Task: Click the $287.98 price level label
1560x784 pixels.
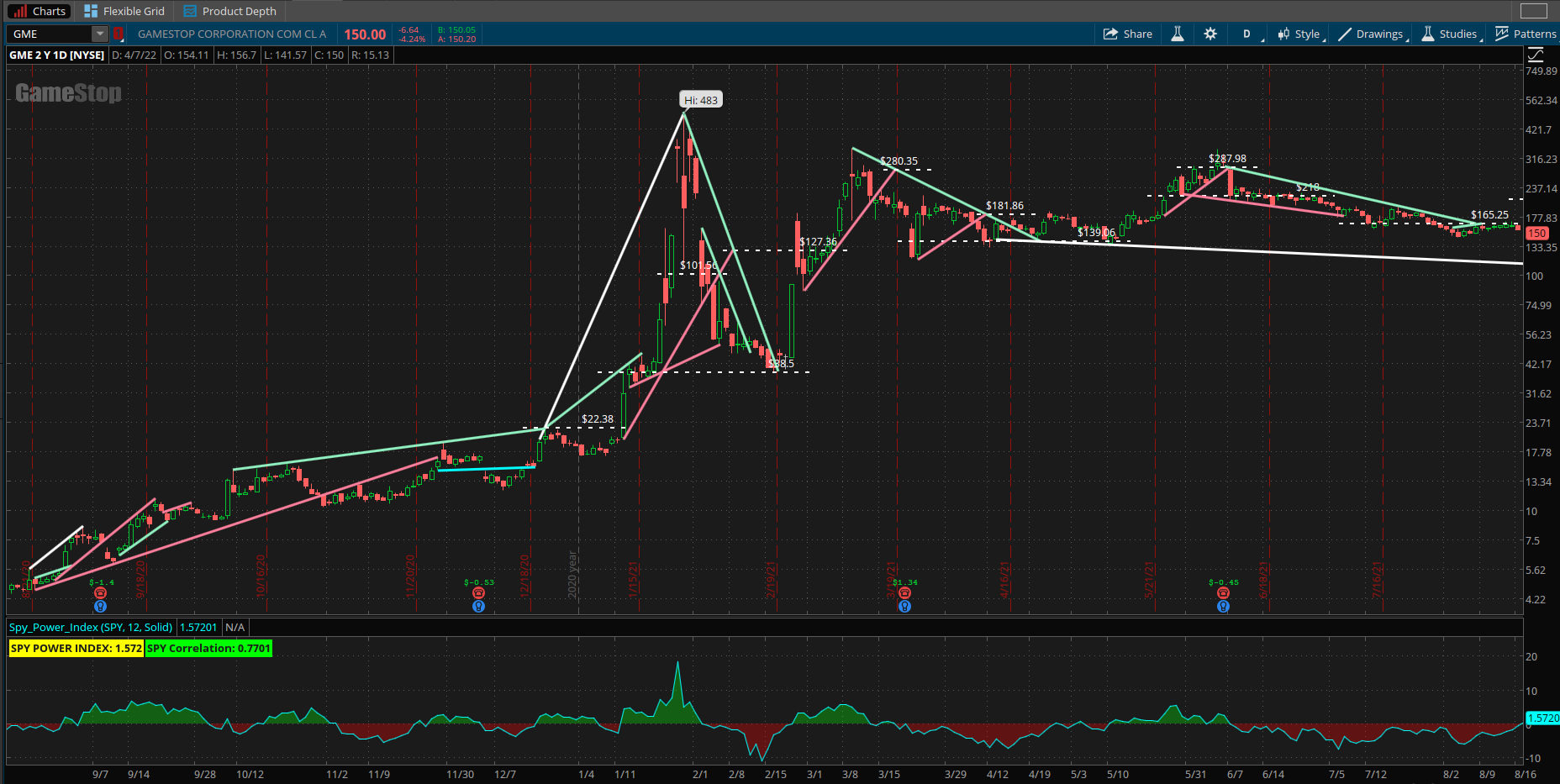Action: pos(1227,158)
